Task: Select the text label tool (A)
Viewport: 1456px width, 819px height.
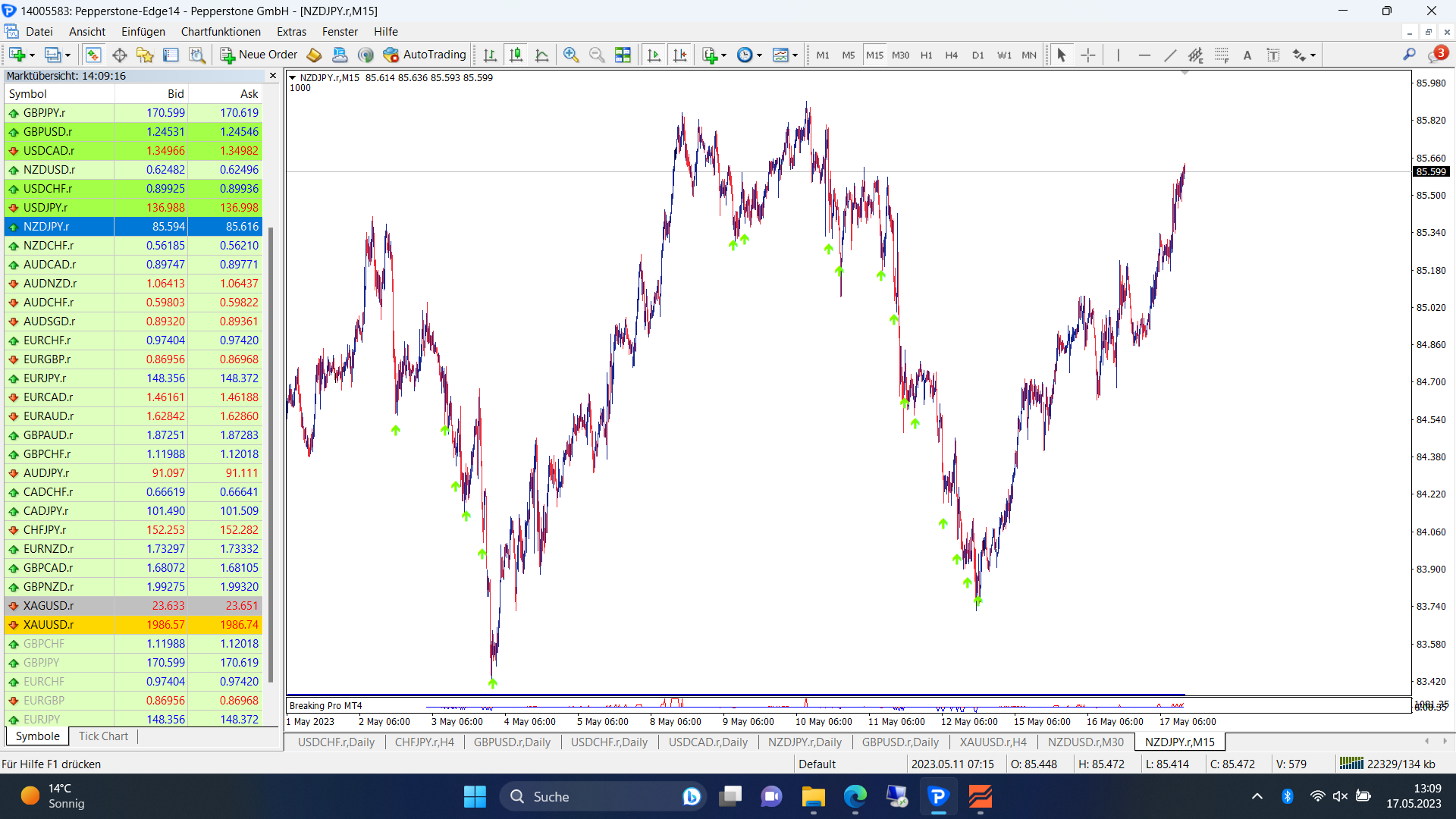Action: pos(1247,55)
